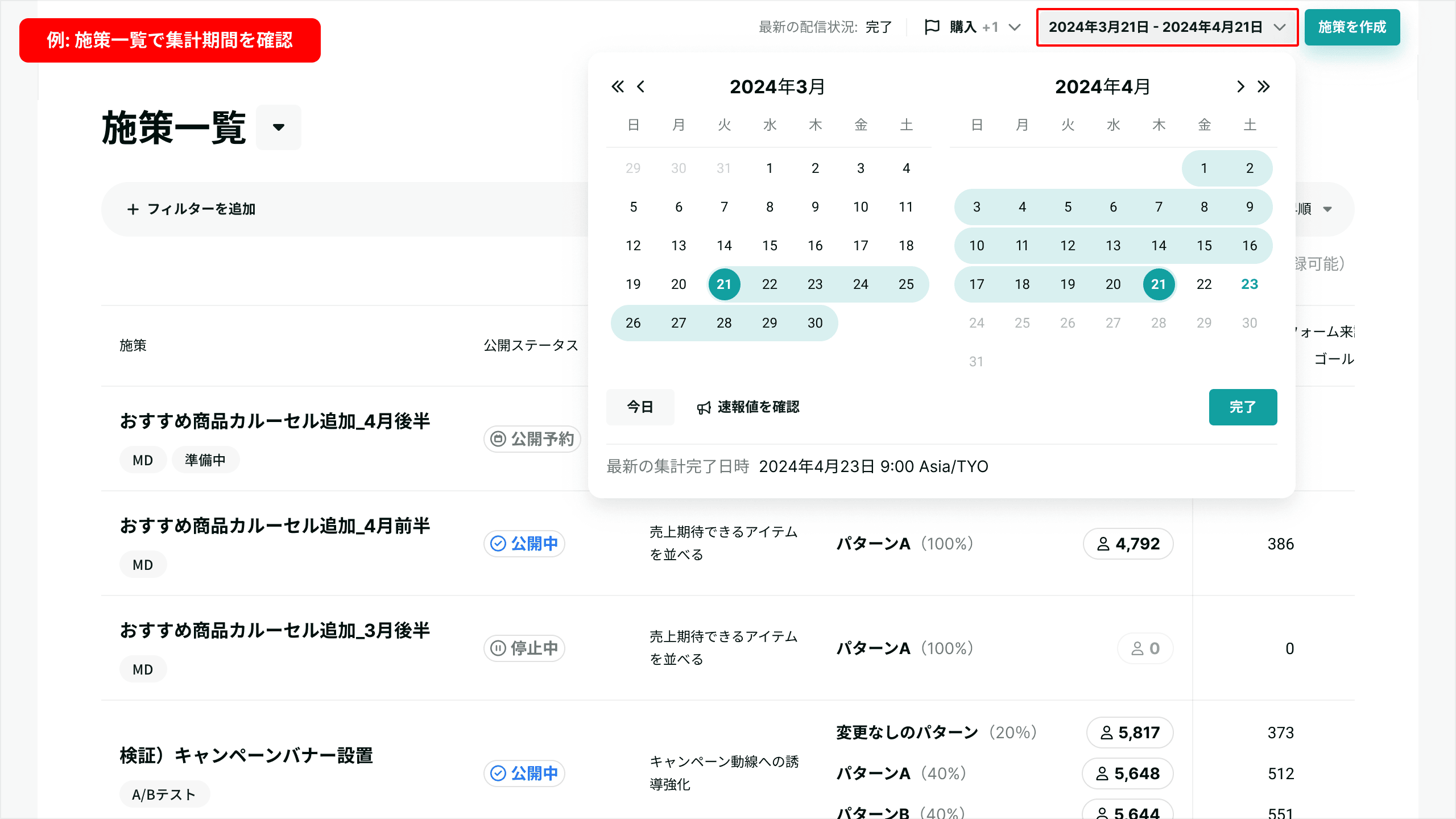Click the megaphone icon next to 速報値を確認
Image resolution: width=1456 pixels, height=819 pixels.
click(x=704, y=407)
